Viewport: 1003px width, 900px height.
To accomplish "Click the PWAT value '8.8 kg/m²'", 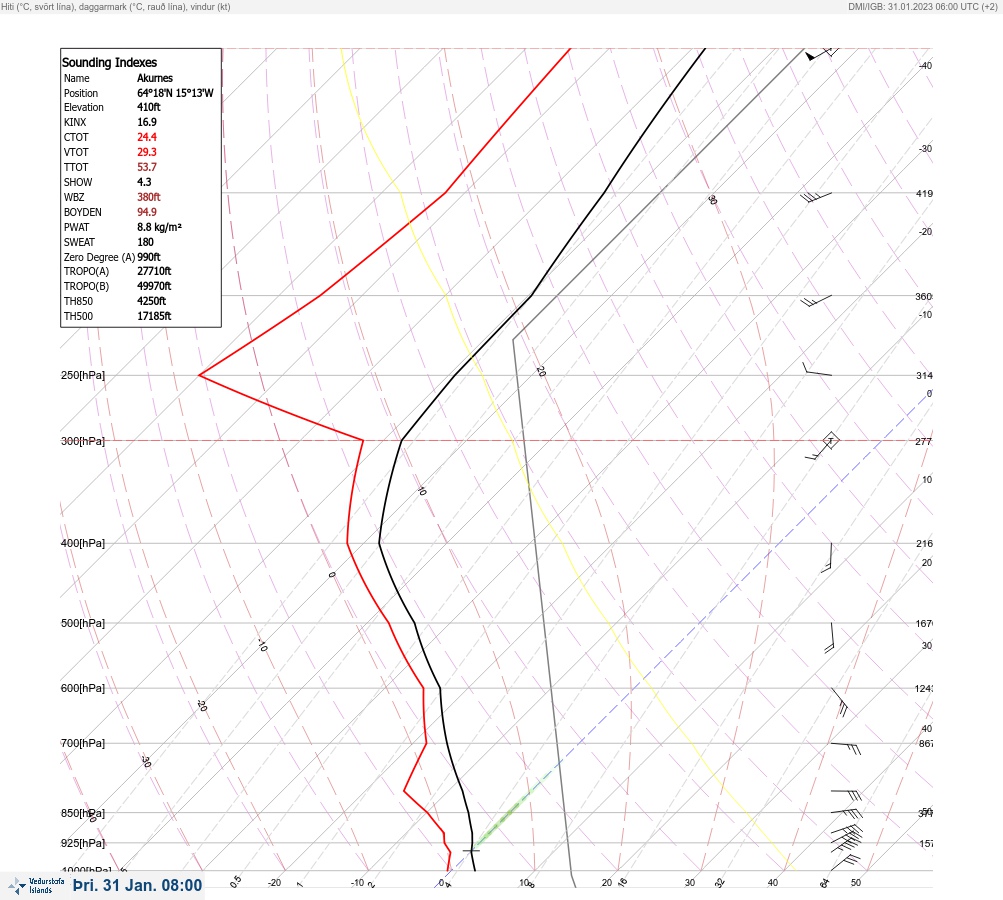I will tap(159, 227).
